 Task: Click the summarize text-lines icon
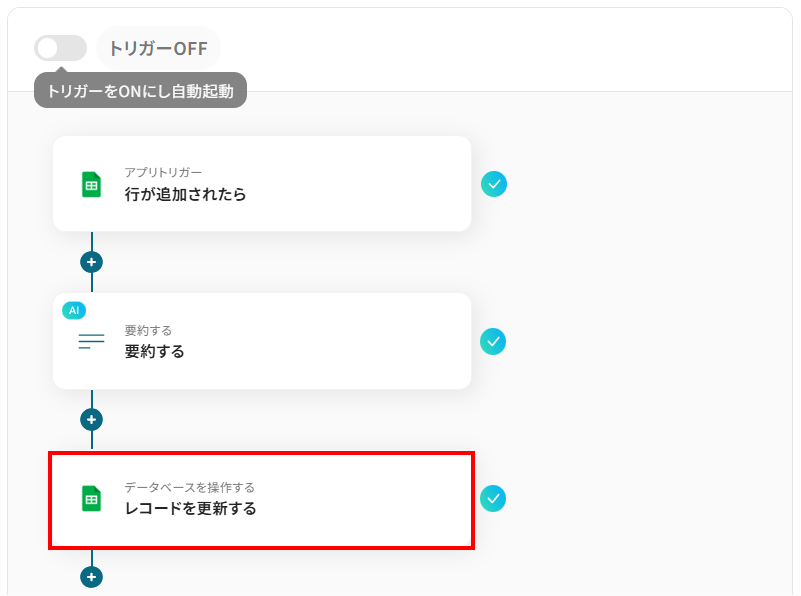coord(91,341)
